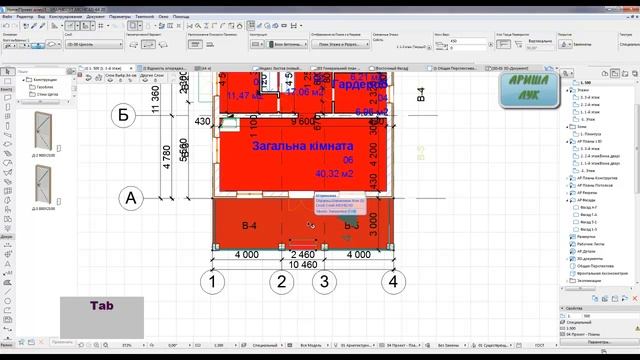Image resolution: width=640 pixels, height=360 pixels.
Task: Click the Параметры... button under Свойства
Action: click(x=599, y=342)
